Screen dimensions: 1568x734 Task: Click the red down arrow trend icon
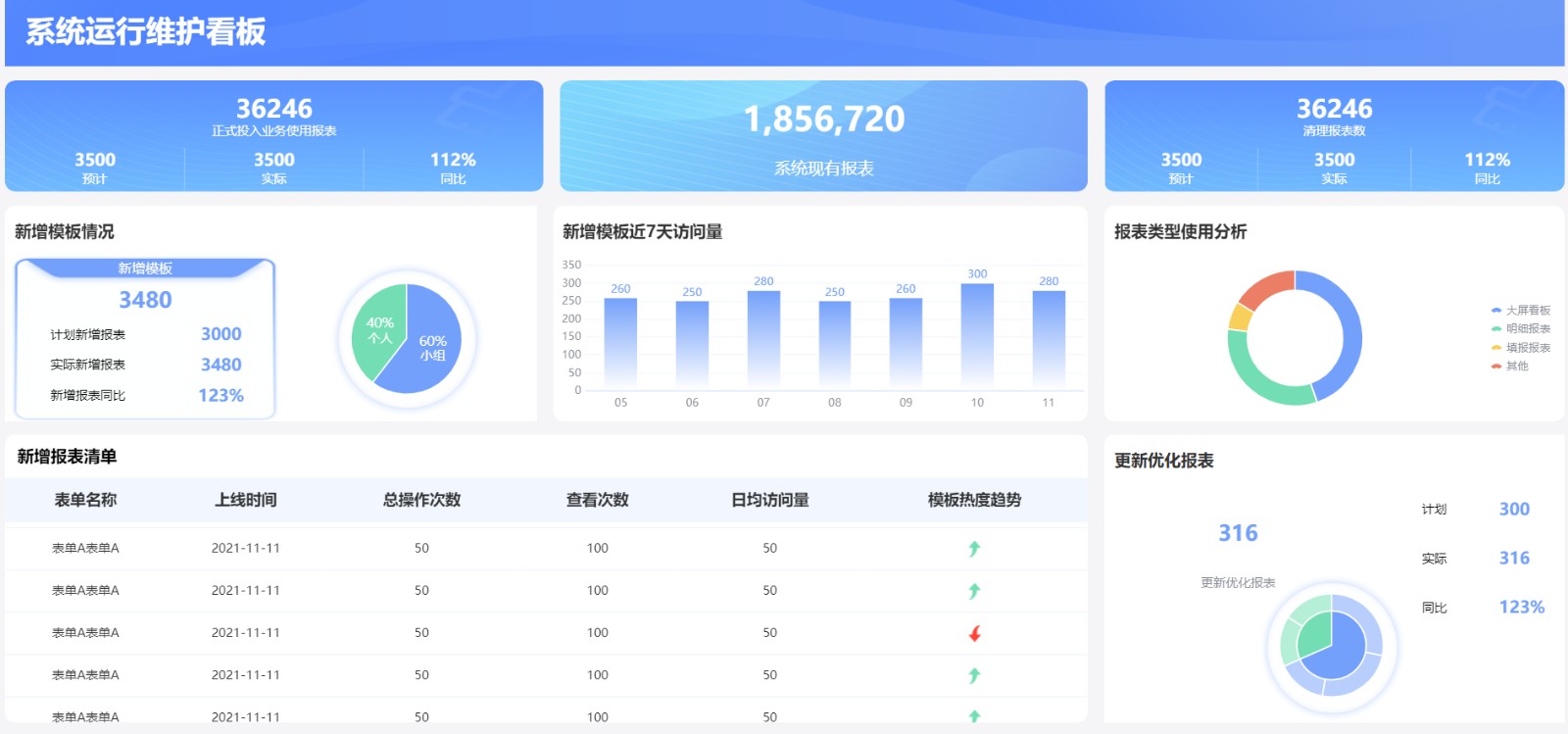[x=974, y=633]
